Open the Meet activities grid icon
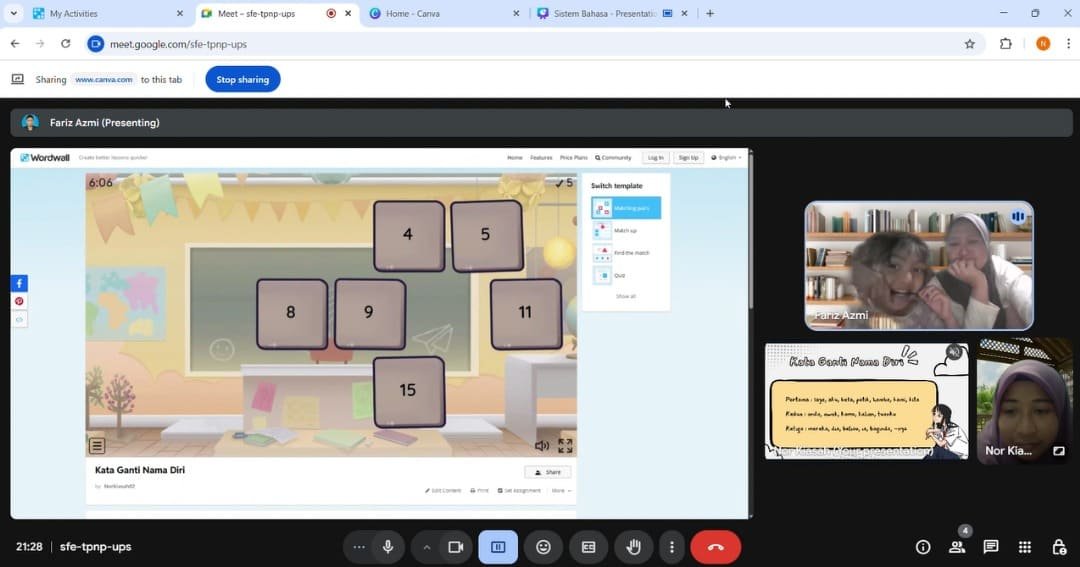This screenshot has height=567, width=1080. pos(1025,547)
